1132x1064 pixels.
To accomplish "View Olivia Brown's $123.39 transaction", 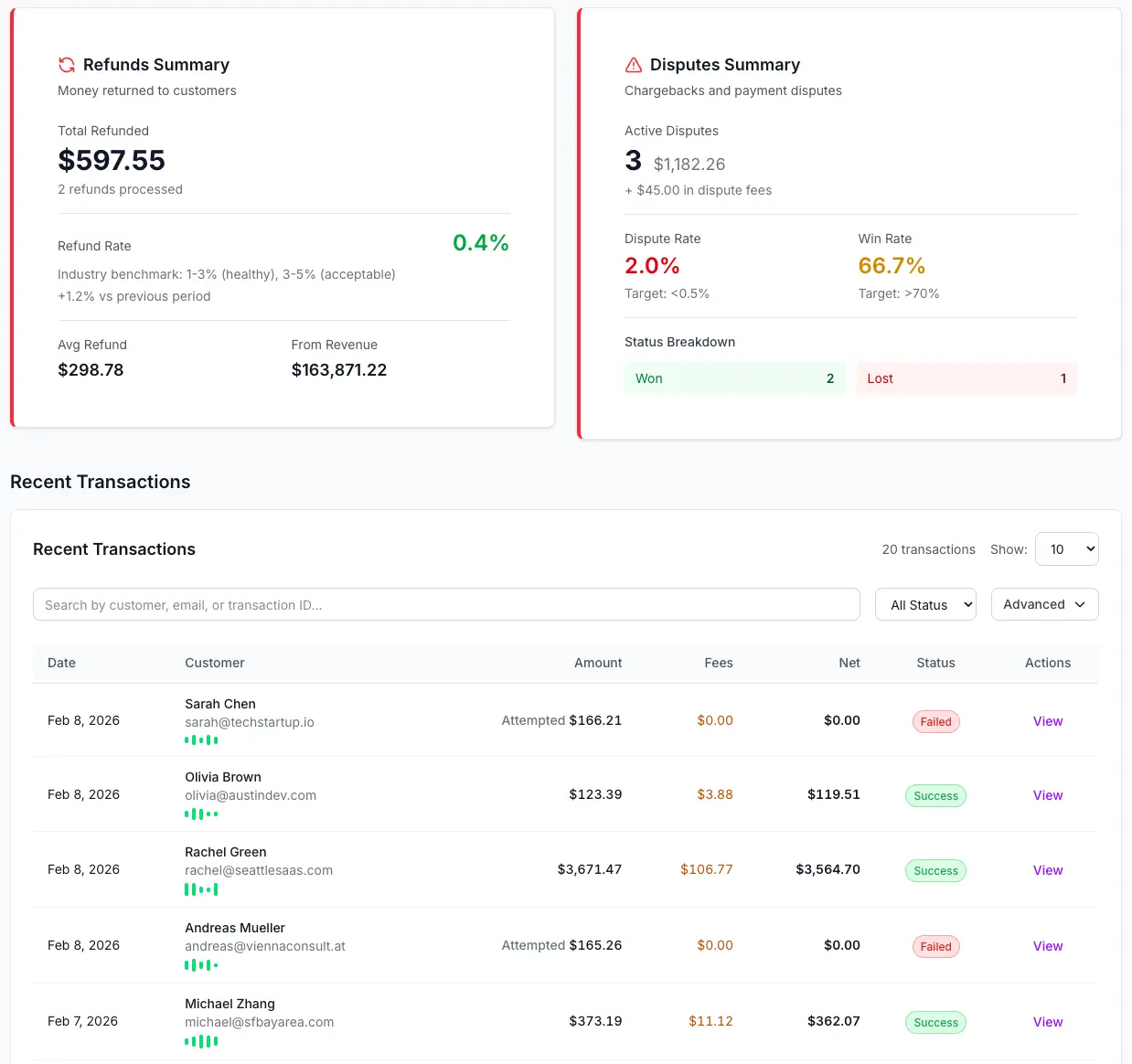I will tap(1048, 795).
